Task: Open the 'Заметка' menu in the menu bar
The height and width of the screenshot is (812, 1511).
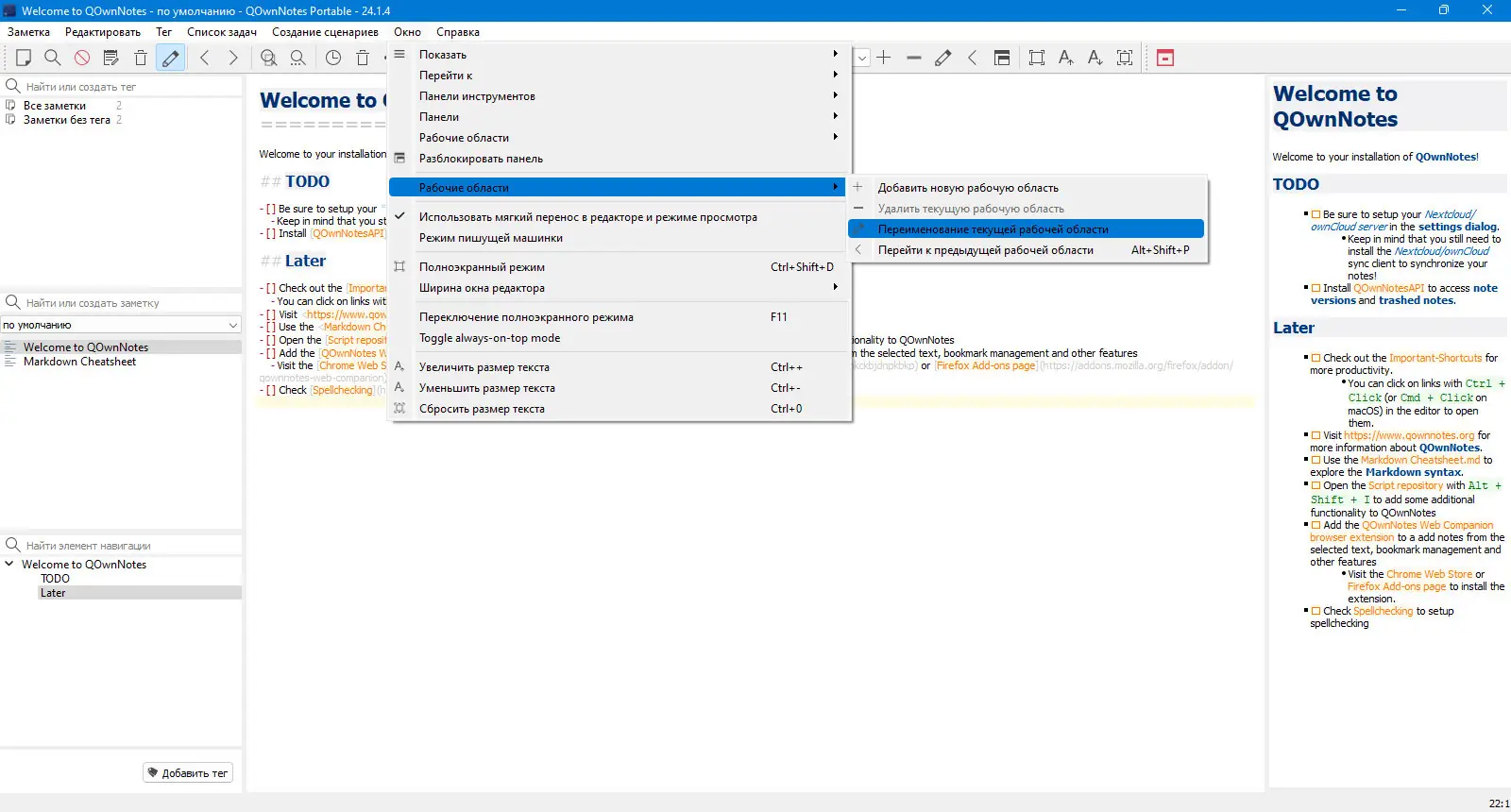Action: click(29, 32)
